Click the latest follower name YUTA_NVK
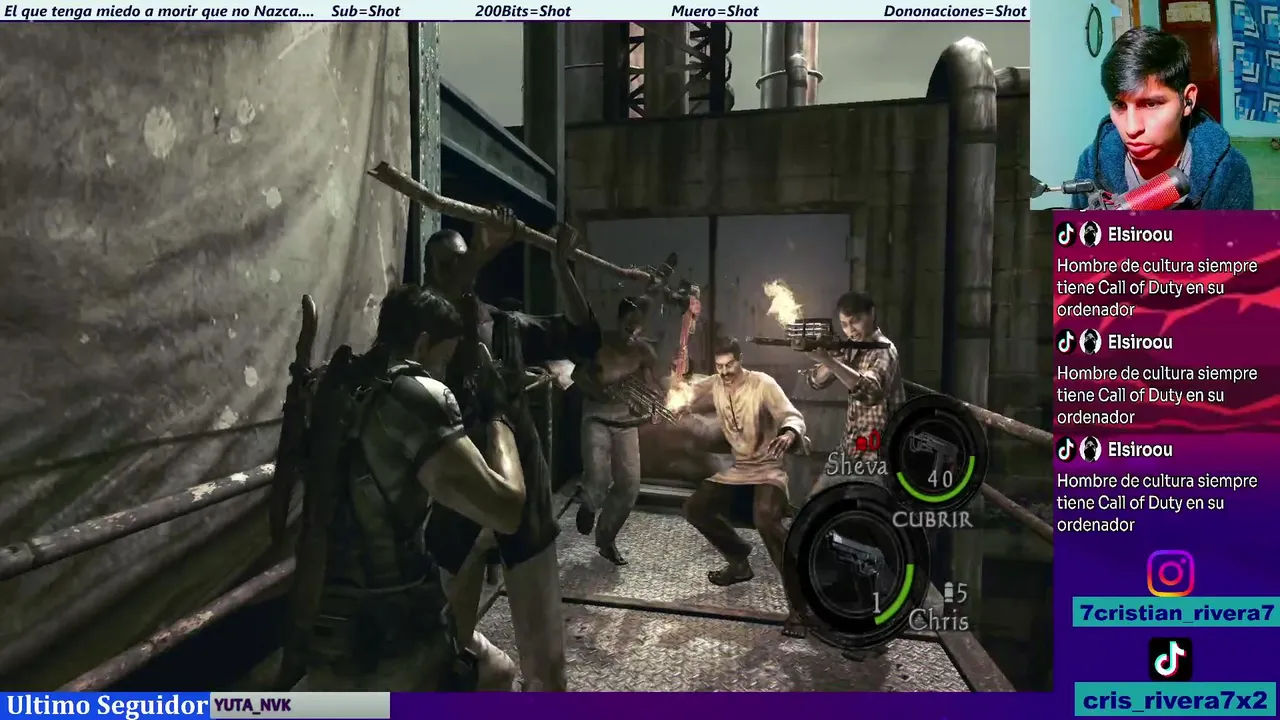 click(x=253, y=706)
